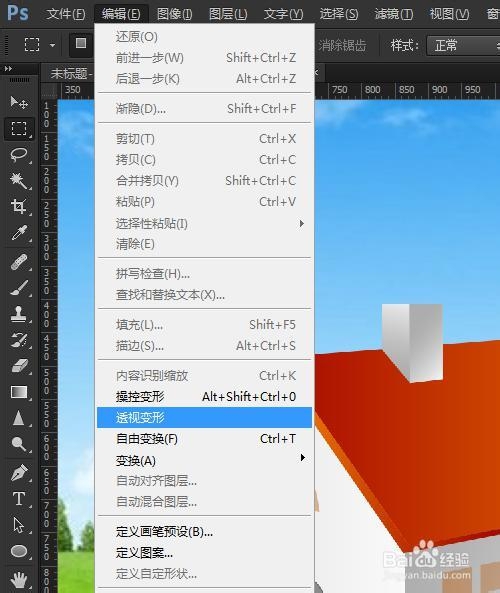
Task: Select the Healing Brush tool
Action: pos(19,262)
